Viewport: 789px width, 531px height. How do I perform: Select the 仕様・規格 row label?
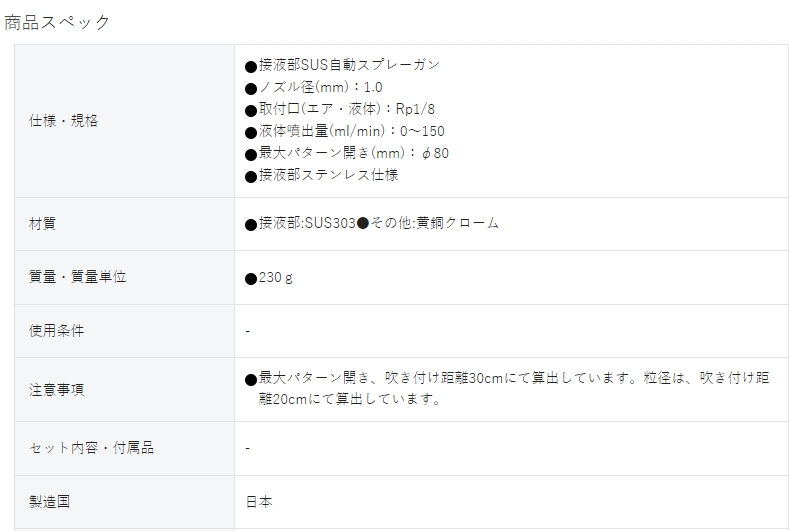63,121
